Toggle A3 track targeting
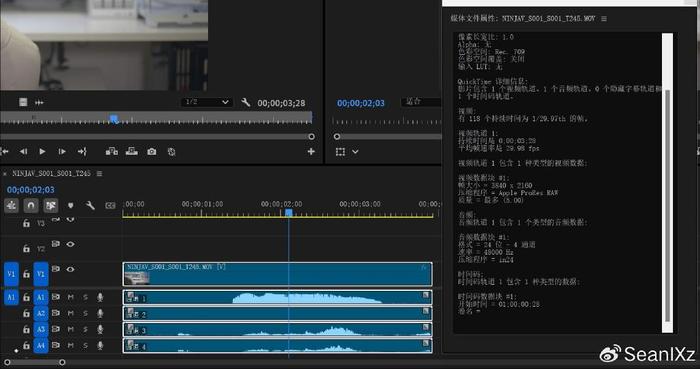Image resolution: width=700 pixels, height=369 pixels. pos(41,329)
